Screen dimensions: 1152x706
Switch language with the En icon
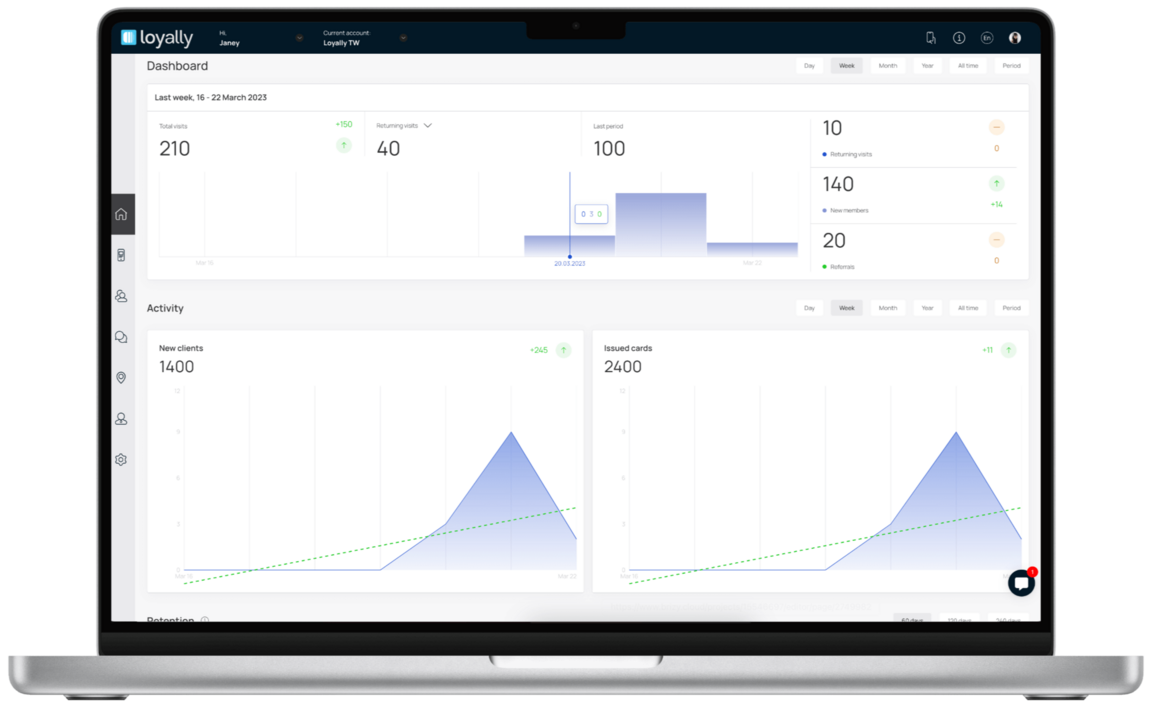pos(987,38)
